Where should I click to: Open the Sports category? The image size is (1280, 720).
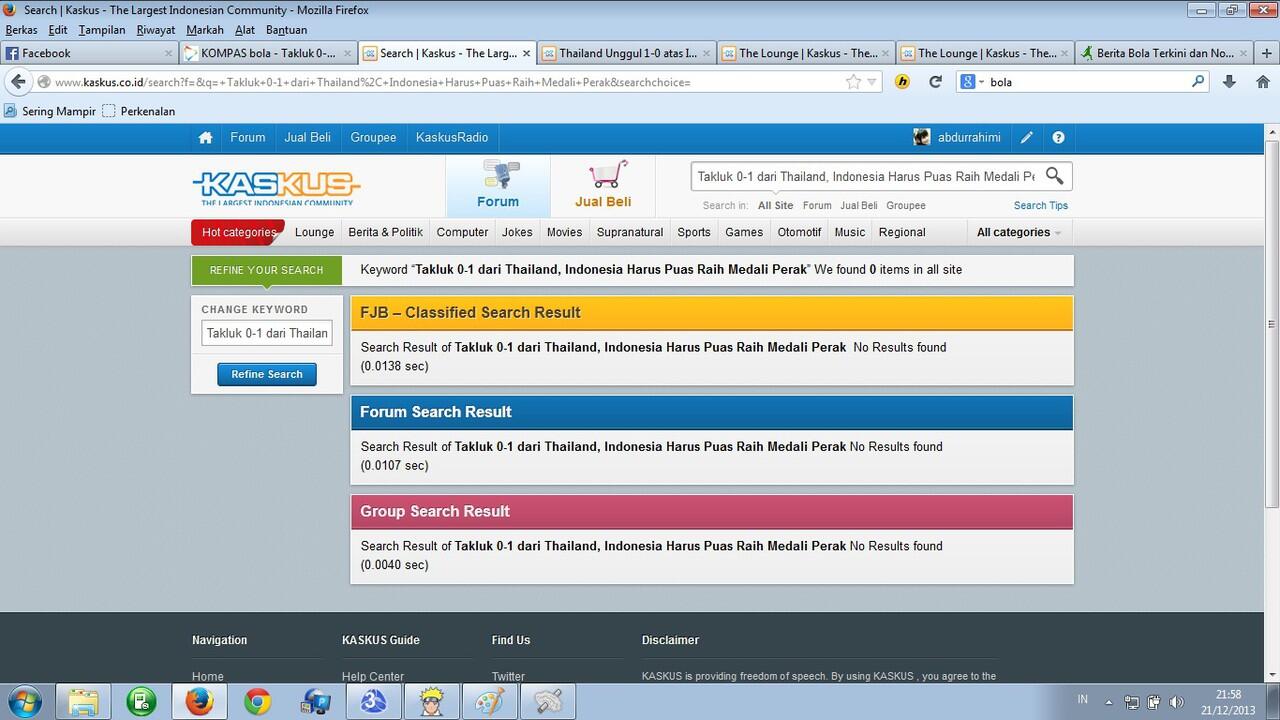point(694,232)
